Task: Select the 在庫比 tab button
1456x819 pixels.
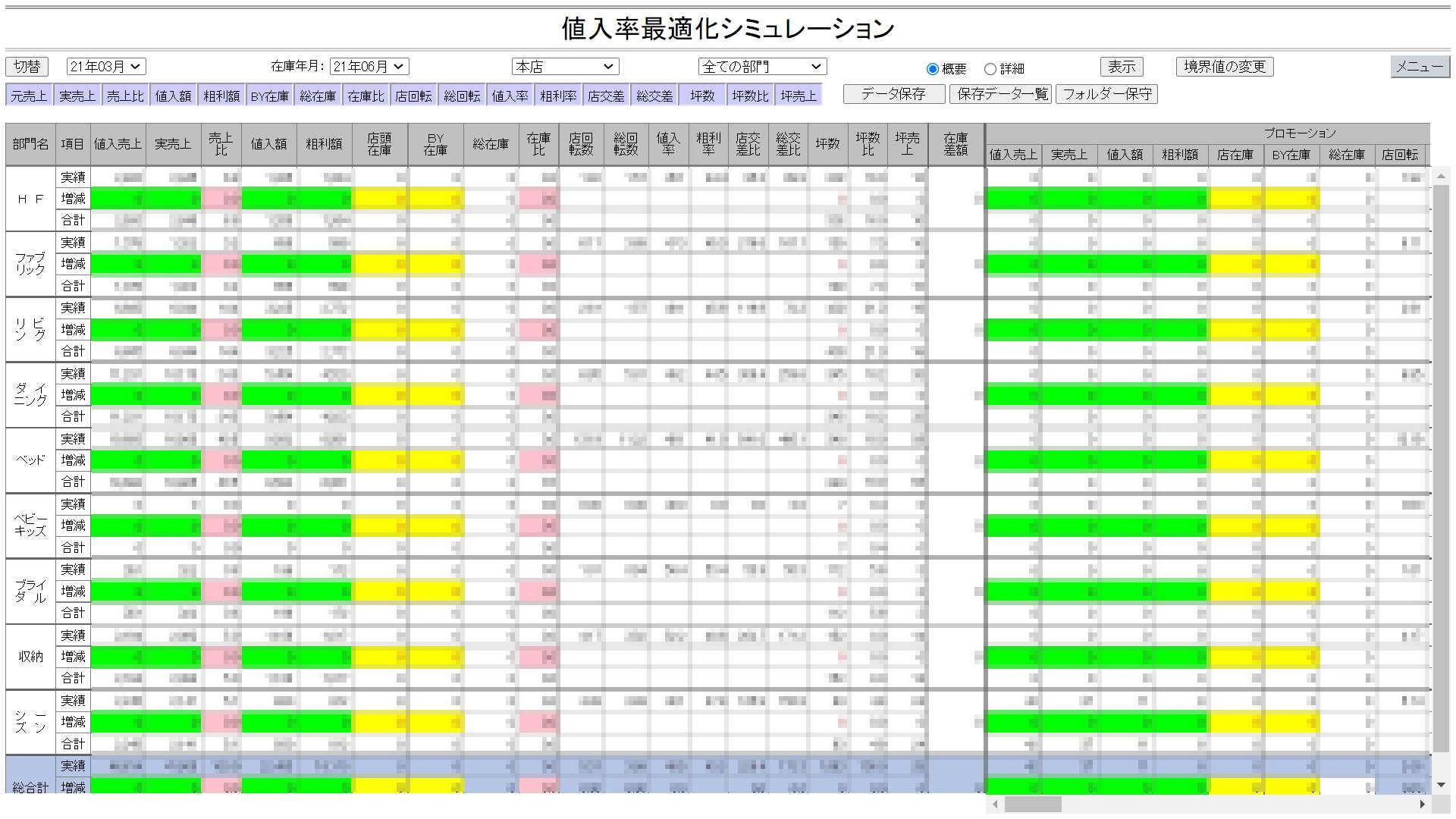Action: (x=366, y=96)
